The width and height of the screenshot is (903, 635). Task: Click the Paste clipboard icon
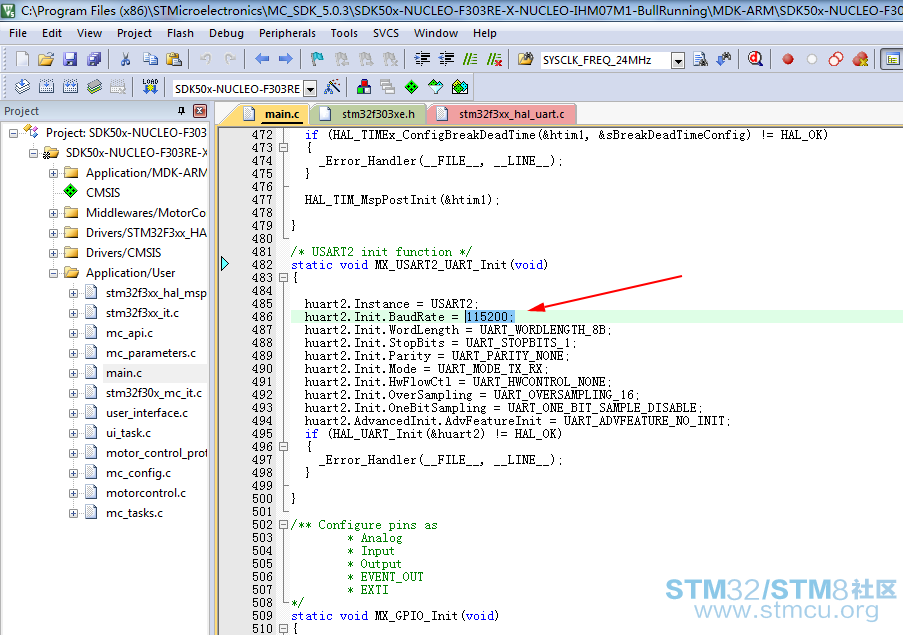(x=174, y=59)
